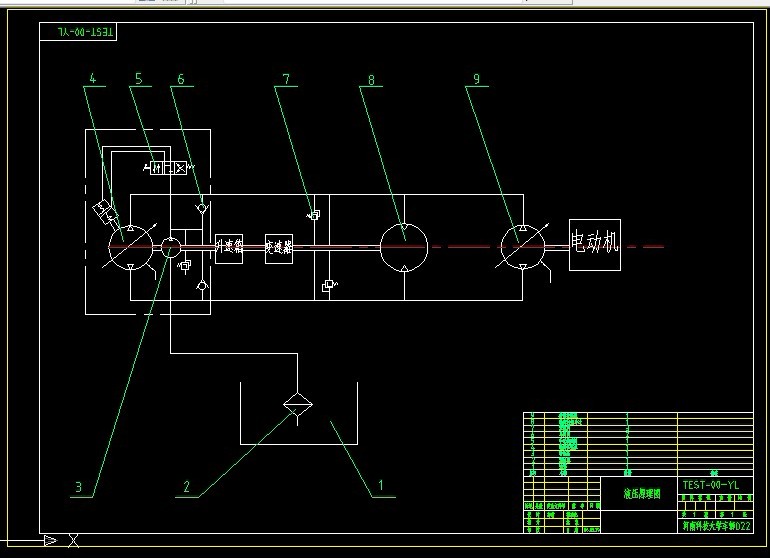Select callout number 5

138,78
